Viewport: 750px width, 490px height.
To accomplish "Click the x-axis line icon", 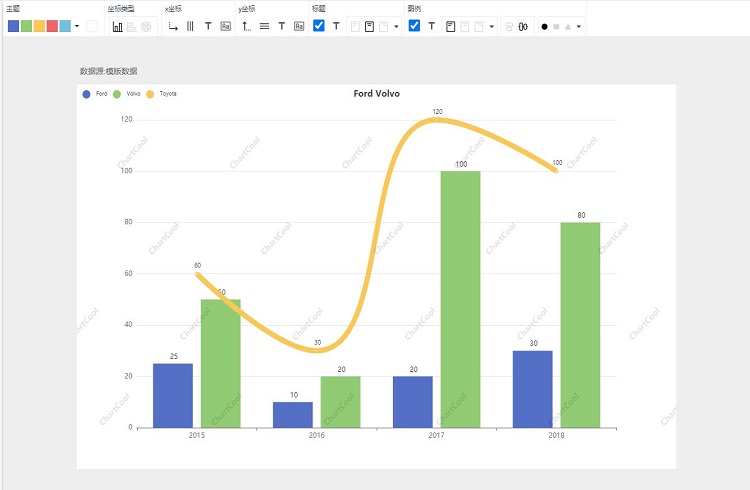I will click(x=173, y=26).
